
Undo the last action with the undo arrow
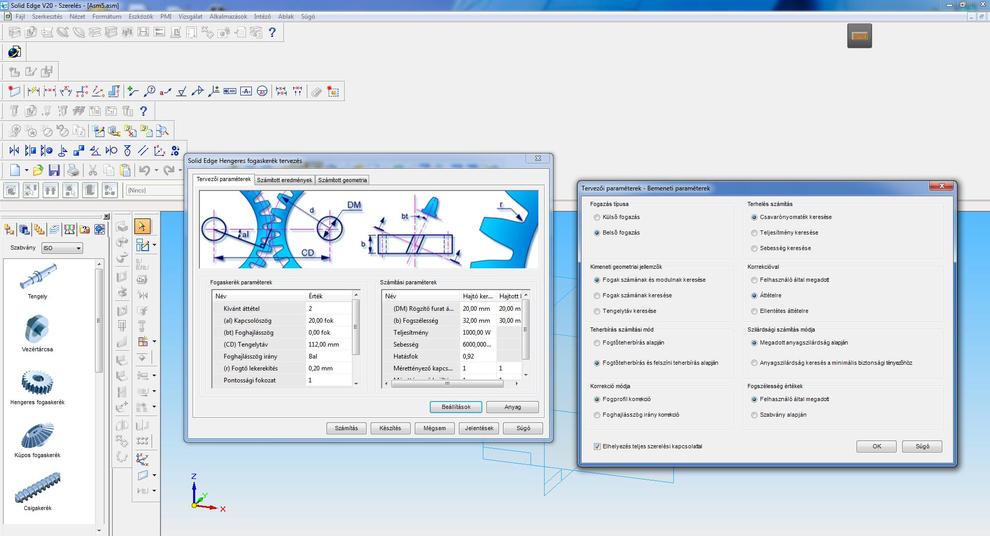pos(145,170)
